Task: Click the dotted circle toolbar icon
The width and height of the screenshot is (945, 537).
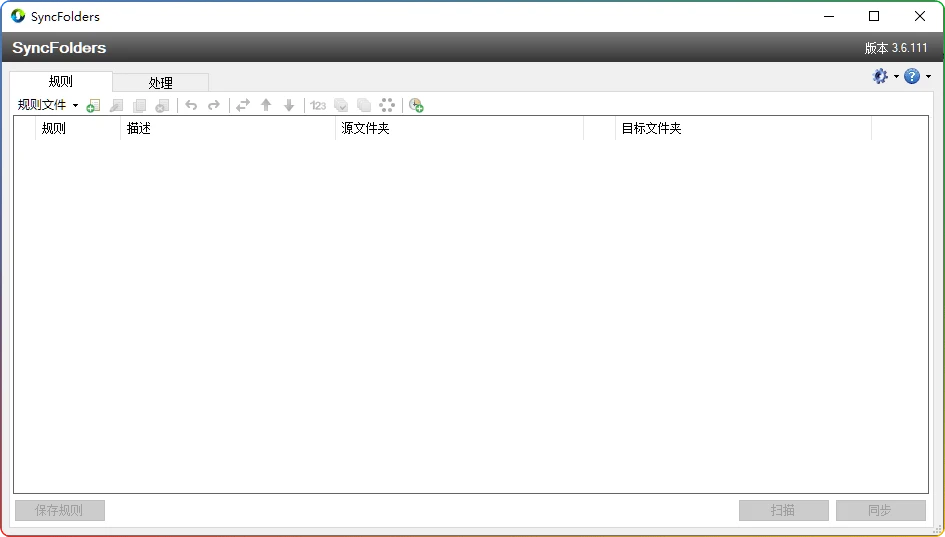Action: (387, 105)
